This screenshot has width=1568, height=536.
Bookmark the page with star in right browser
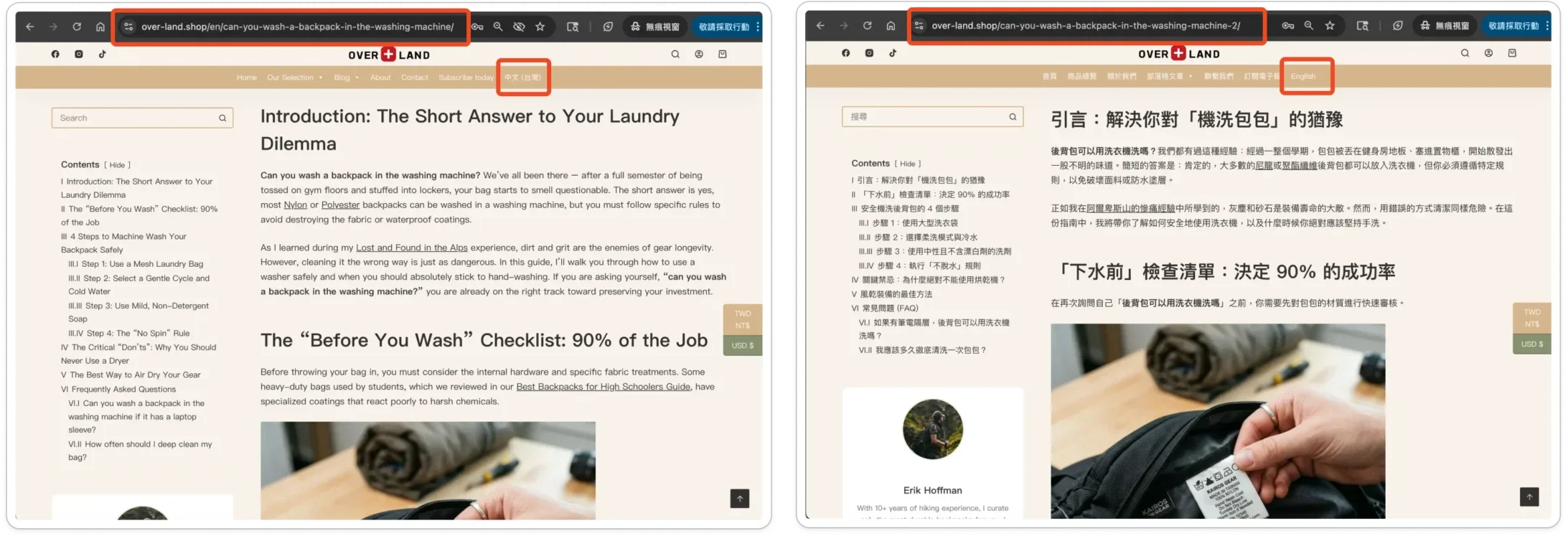pyautogui.click(x=1330, y=25)
